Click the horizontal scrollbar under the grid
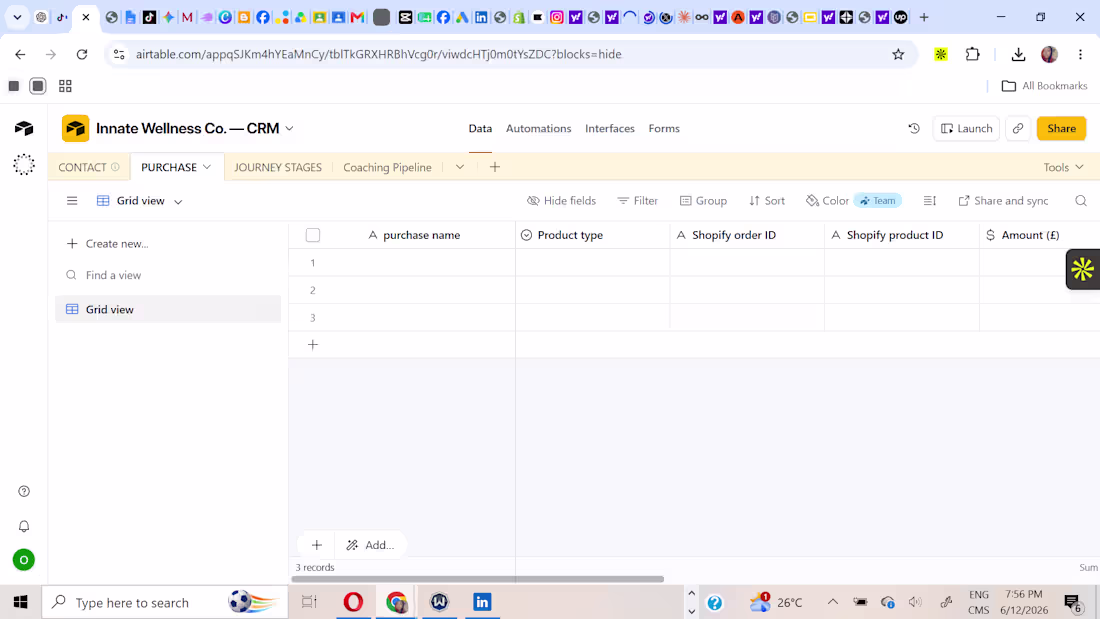 point(477,579)
